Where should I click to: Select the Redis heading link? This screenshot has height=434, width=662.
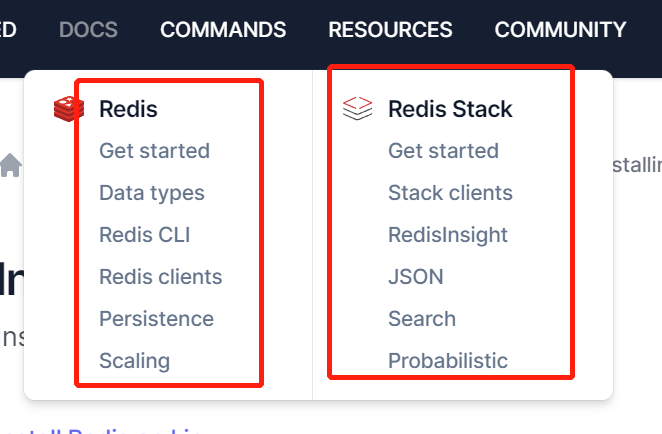coord(128,109)
